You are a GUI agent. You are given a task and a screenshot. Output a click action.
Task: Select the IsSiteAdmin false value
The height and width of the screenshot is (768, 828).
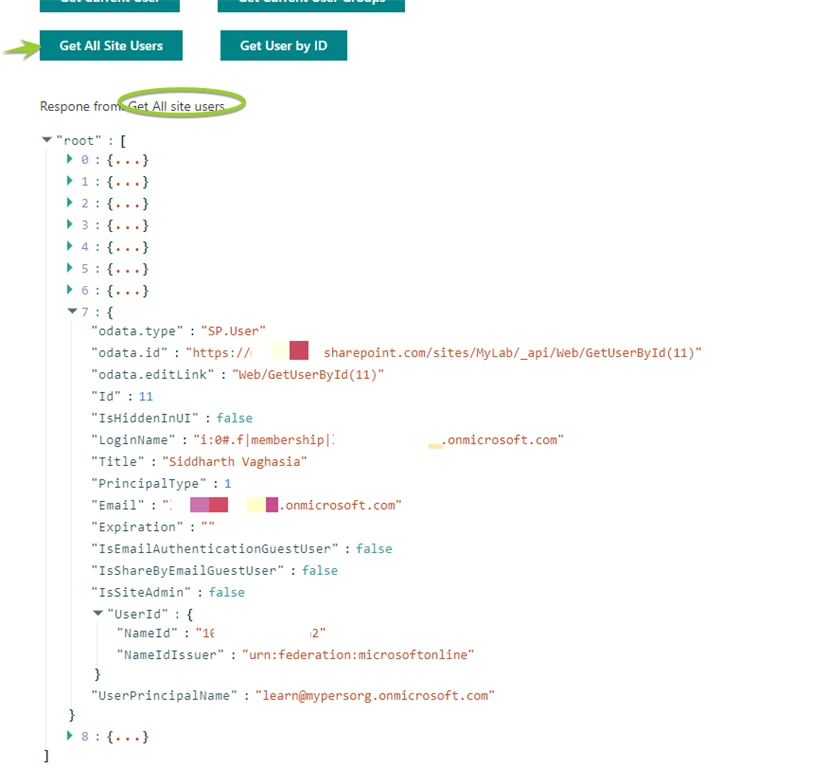[227, 592]
